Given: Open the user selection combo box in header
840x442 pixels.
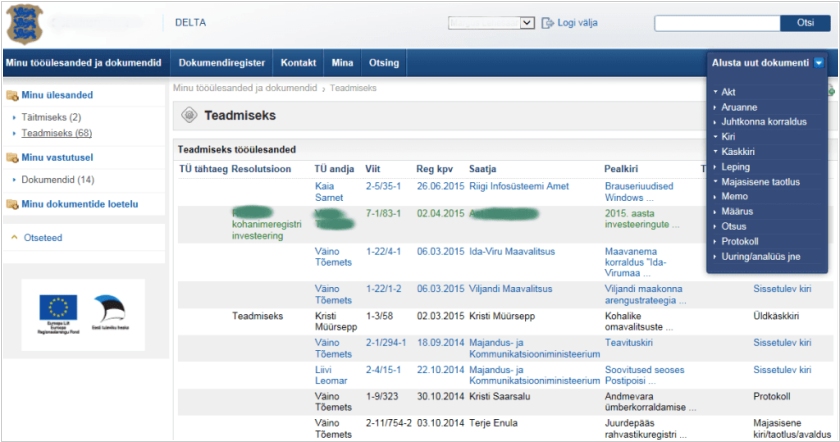Looking at the screenshot, I should pyautogui.click(x=491, y=23).
